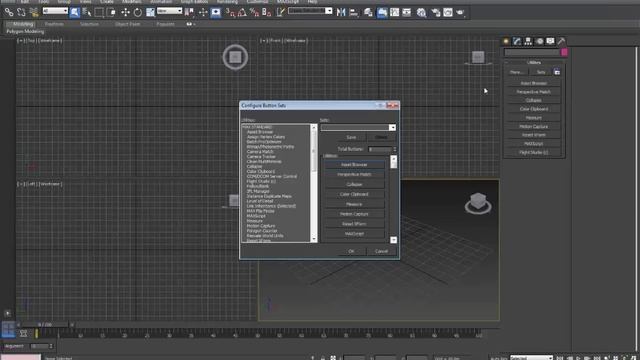640x360 pixels.
Task: Click Cancel in Configure Button Sets dialog
Action: (381, 251)
